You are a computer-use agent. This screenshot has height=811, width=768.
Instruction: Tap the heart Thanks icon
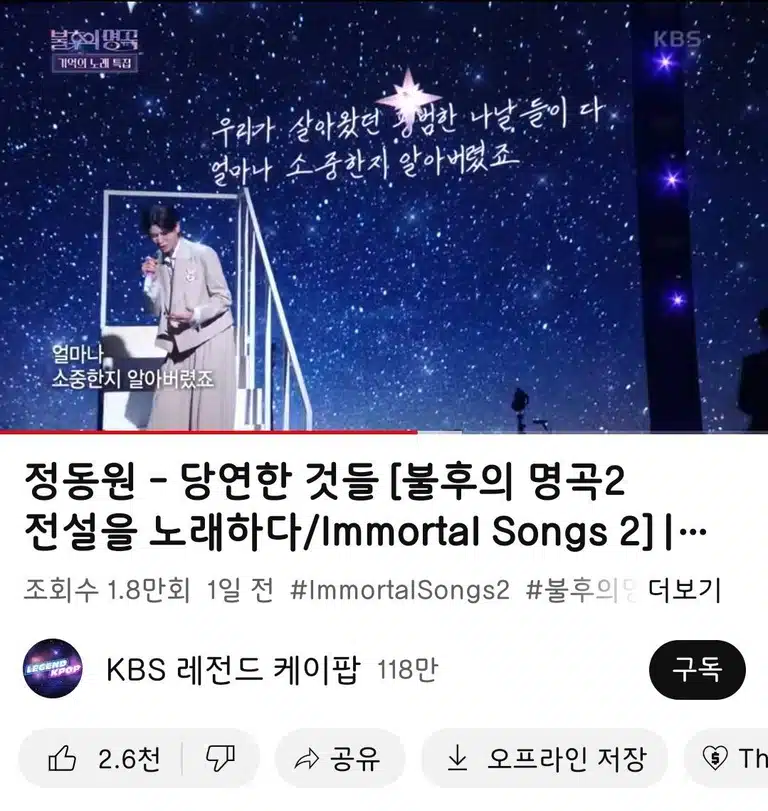click(x=715, y=759)
